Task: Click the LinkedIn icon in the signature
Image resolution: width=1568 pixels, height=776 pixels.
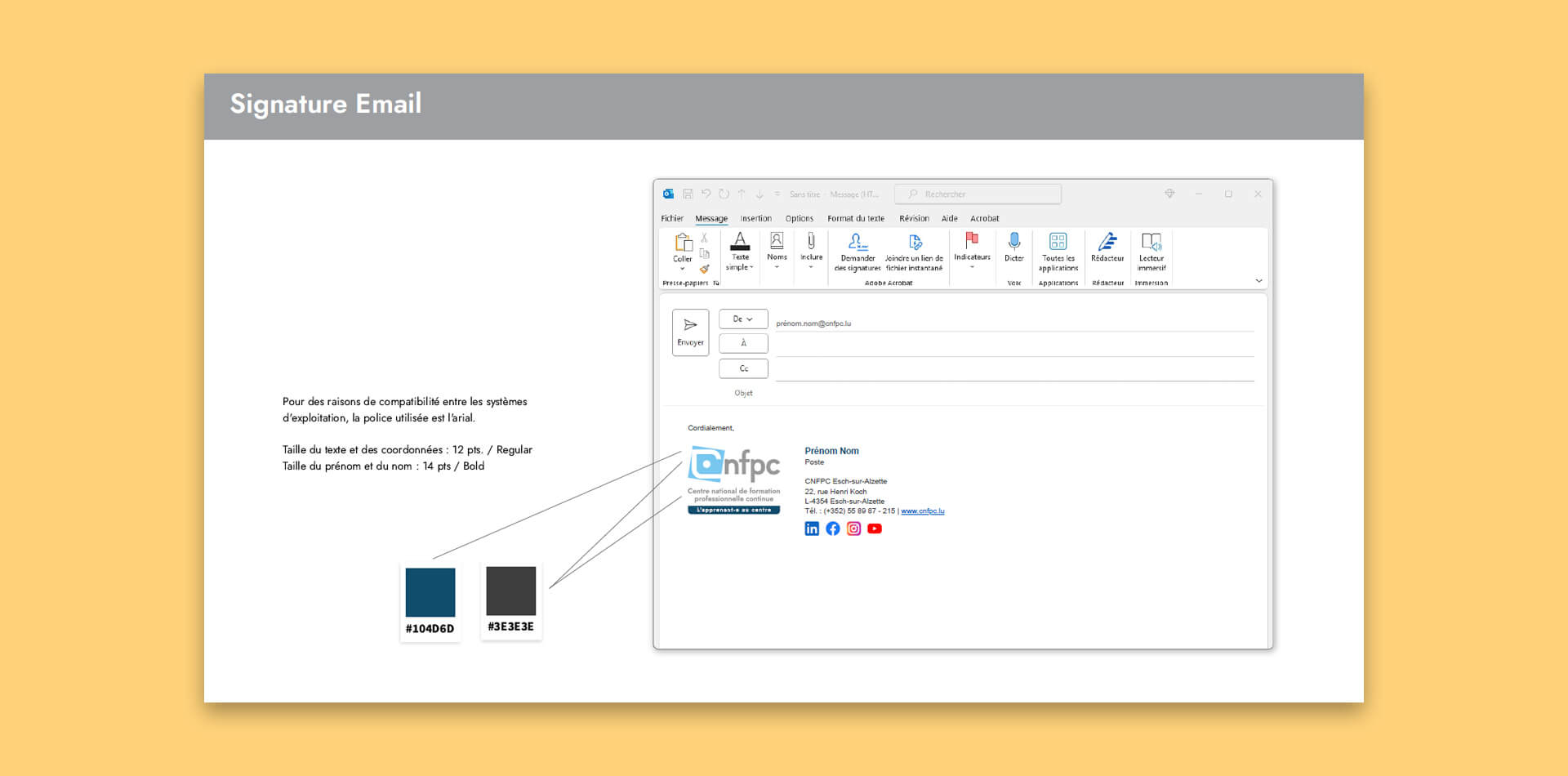Action: pyautogui.click(x=812, y=528)
